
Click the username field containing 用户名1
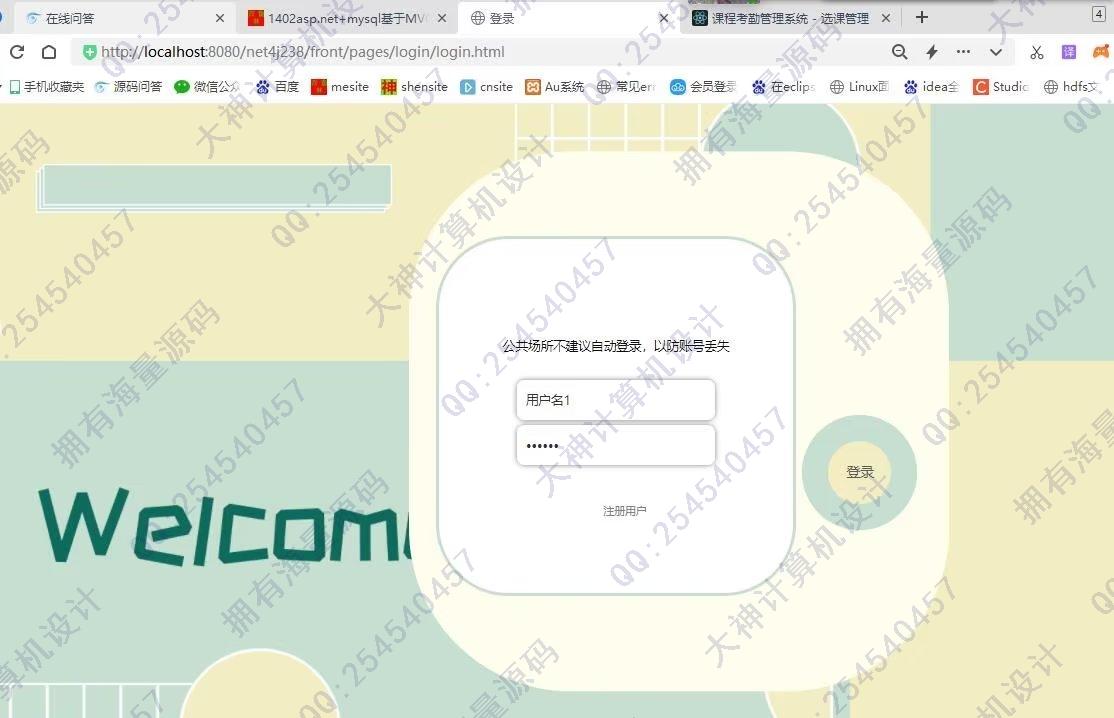615,400
